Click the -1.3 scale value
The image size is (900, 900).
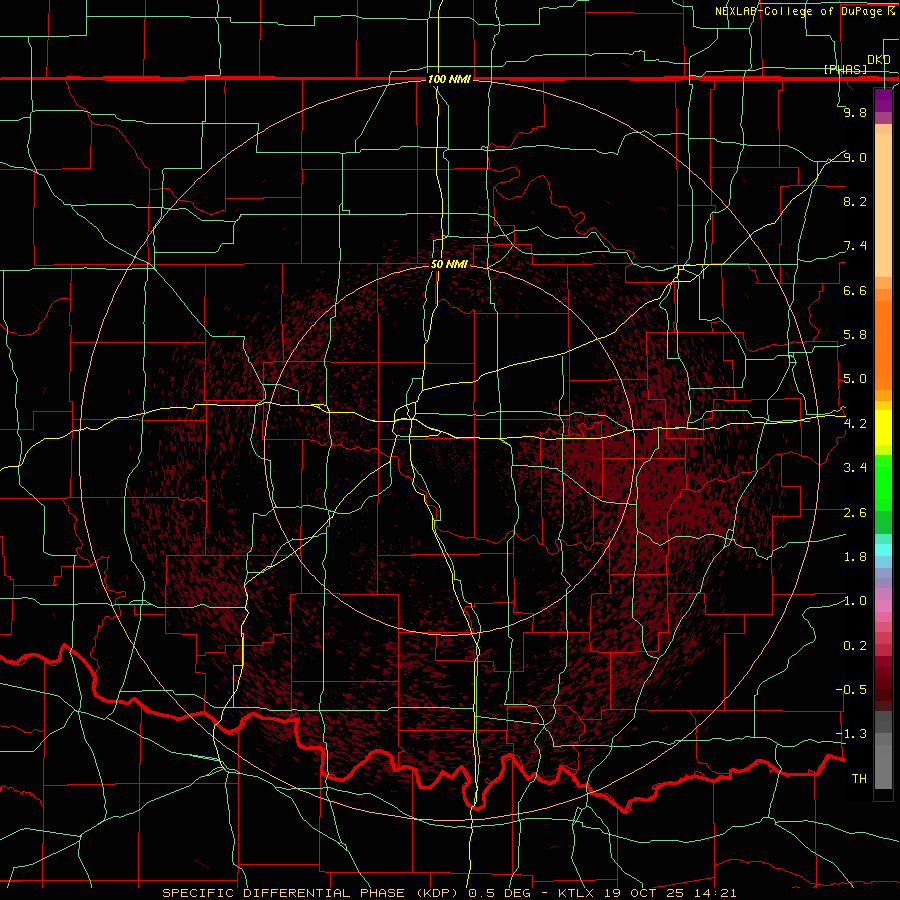point(851,734)
